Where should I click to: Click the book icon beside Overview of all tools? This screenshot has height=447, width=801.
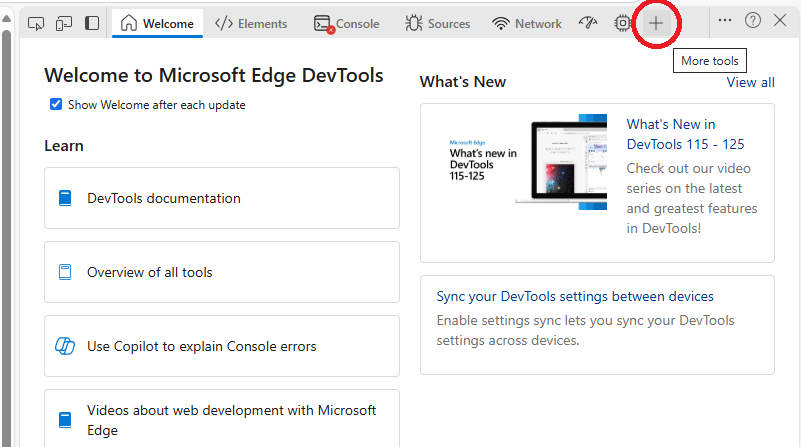[x=65, y=272]
